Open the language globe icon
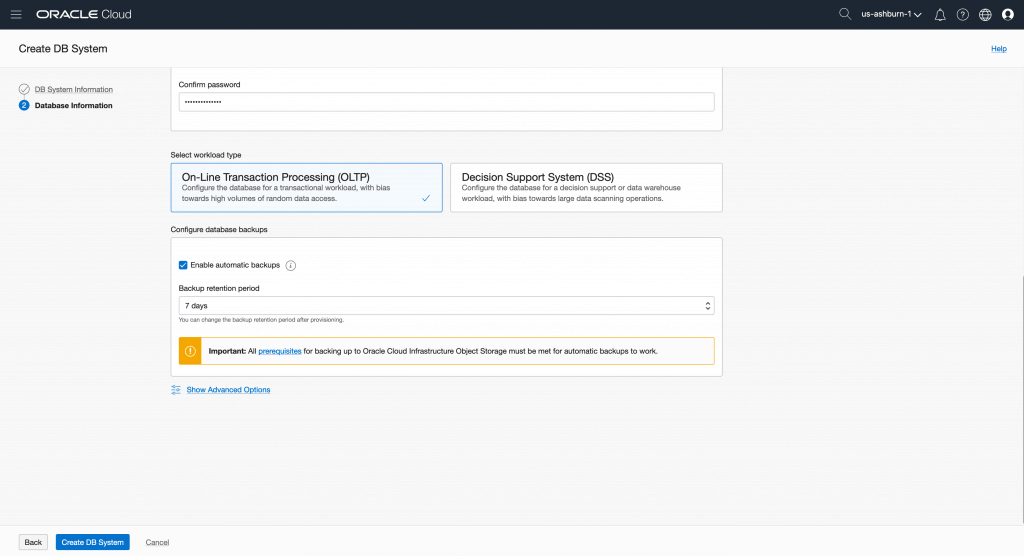Viewport: 1024px width, 556px height. pos(985,15)
